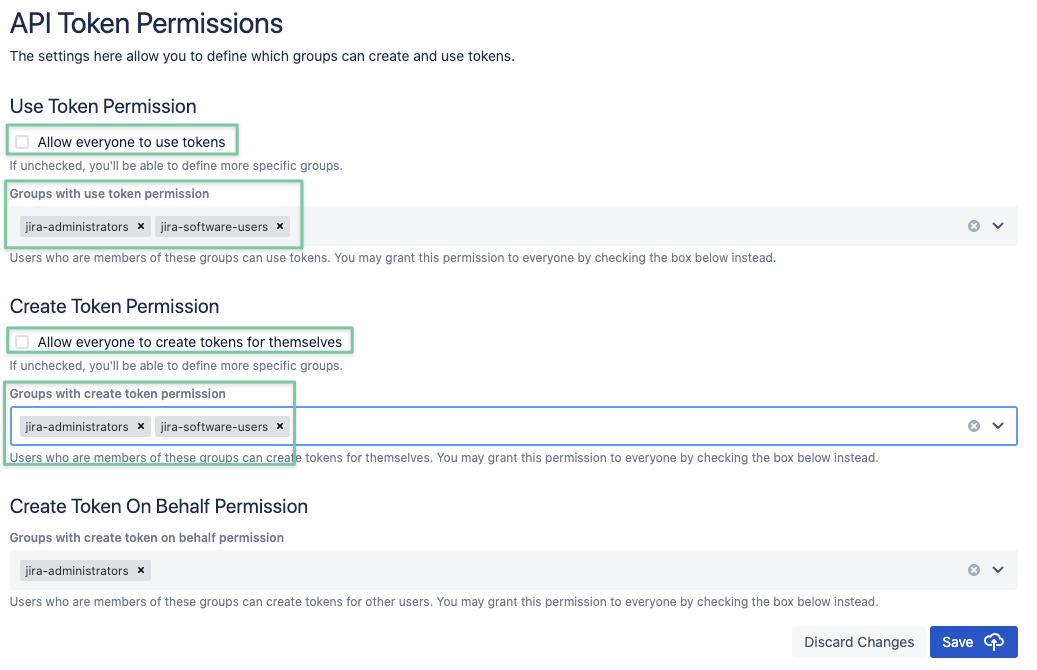Expand the create token on behalf groups dropdown
Screen dimensions: 1037x670
pos(998,570)
